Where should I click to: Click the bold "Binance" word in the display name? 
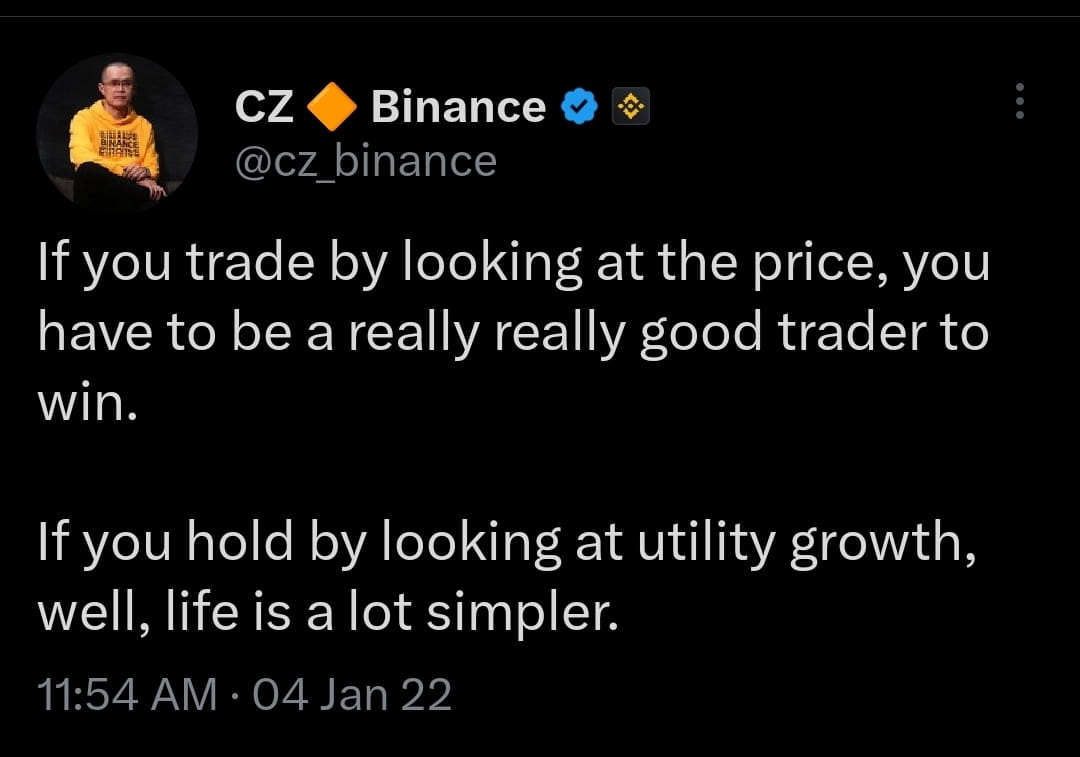tap(458, 107)
